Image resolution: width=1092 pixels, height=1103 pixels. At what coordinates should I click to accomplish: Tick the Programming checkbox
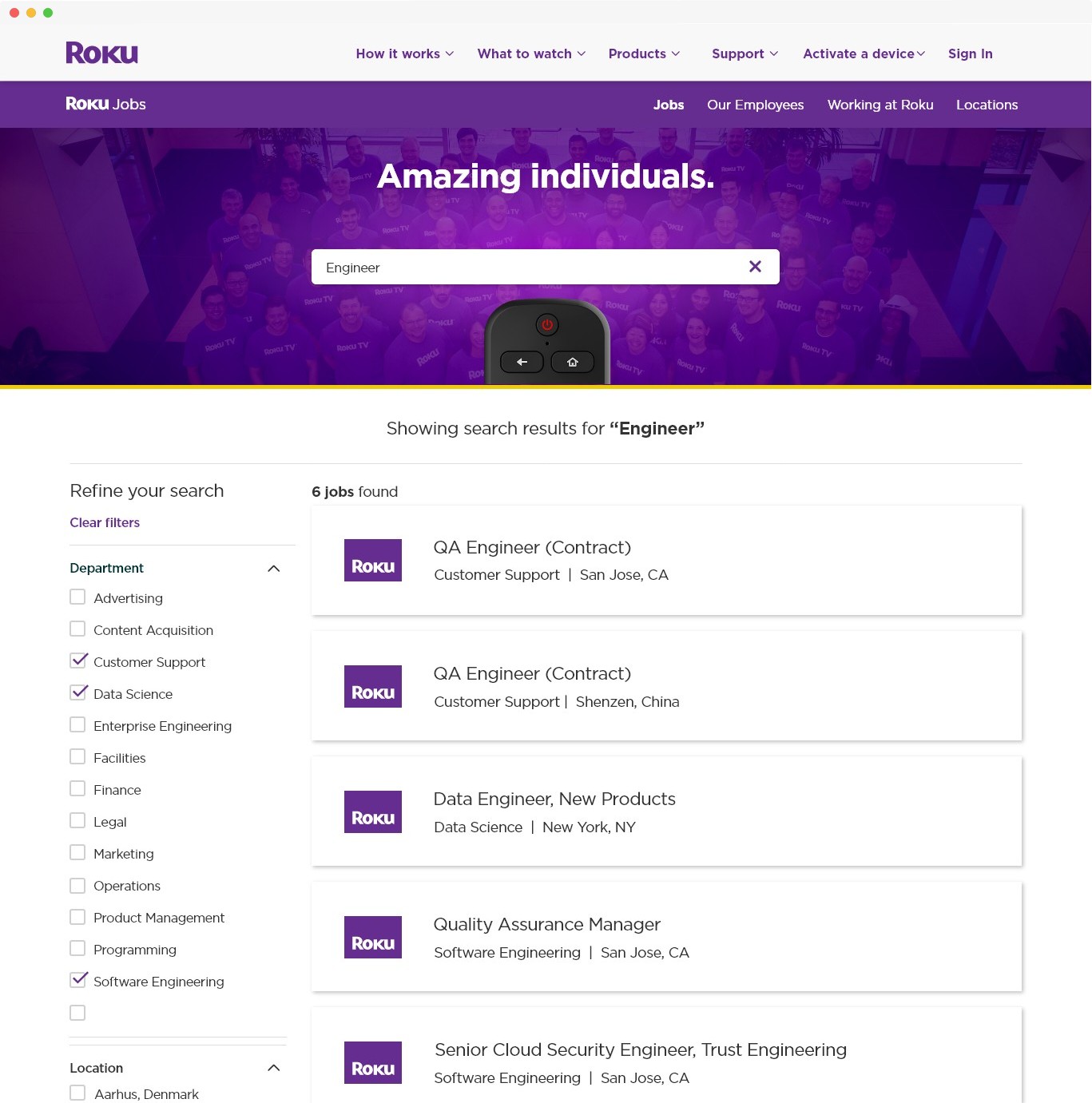coord(77,948)
